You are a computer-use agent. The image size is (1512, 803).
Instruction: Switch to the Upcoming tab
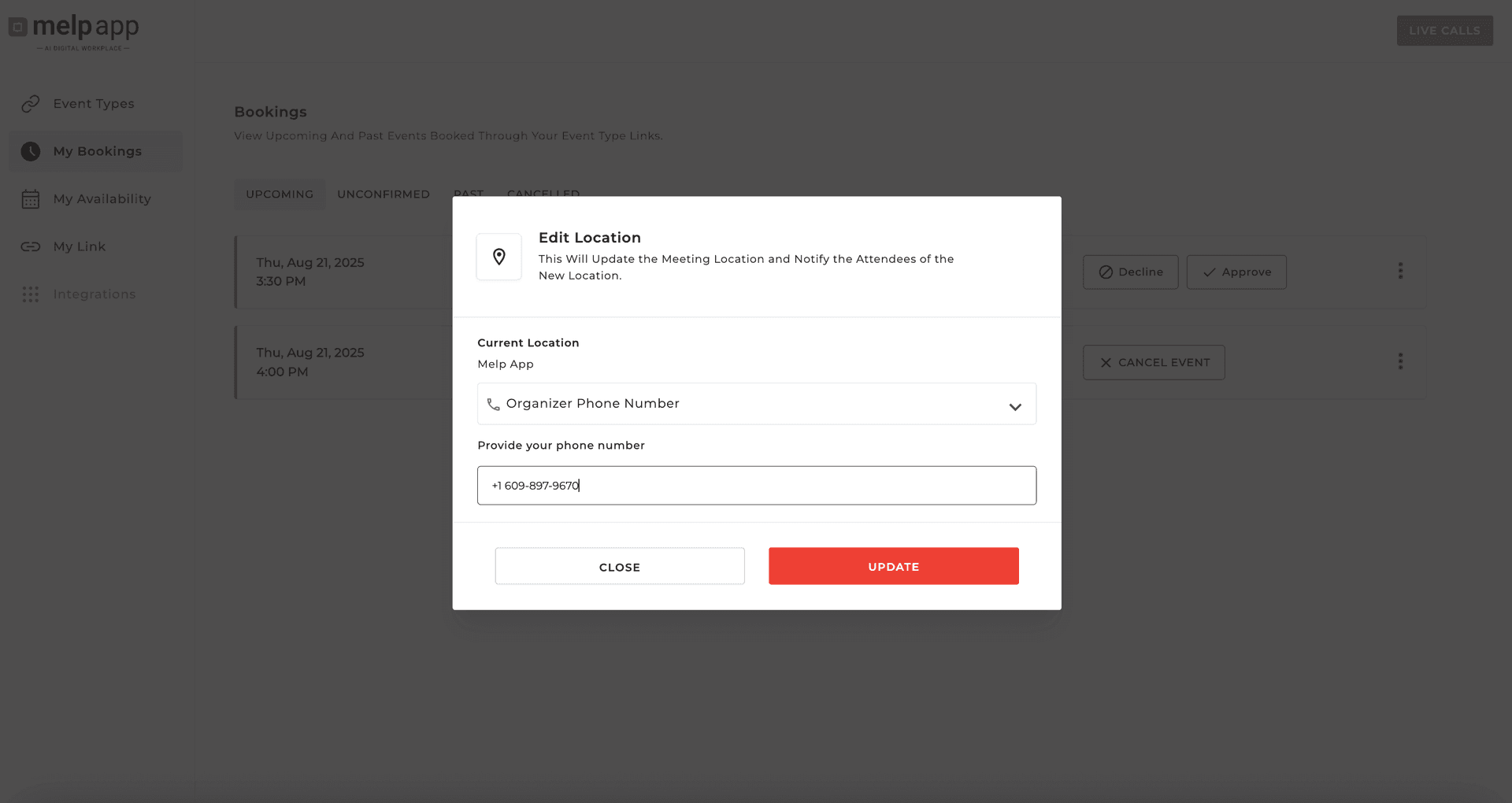(280, 194)
